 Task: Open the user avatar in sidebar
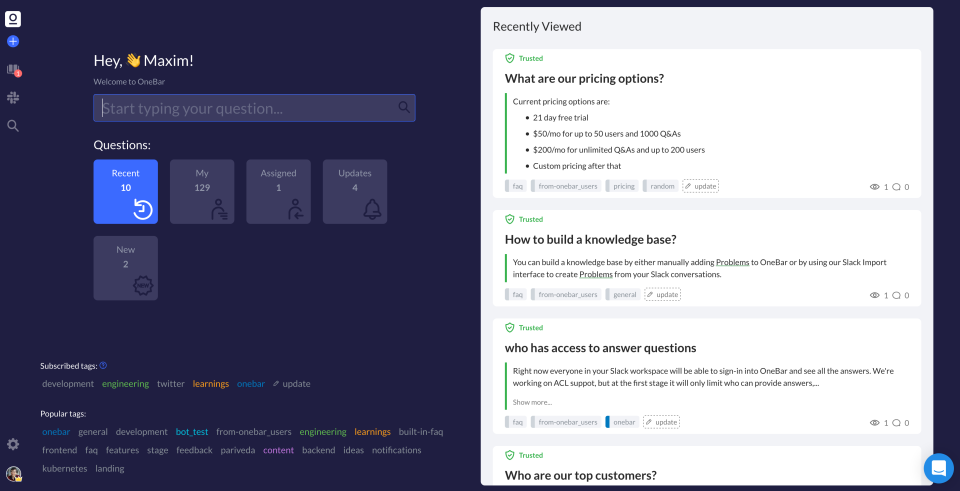13,474
